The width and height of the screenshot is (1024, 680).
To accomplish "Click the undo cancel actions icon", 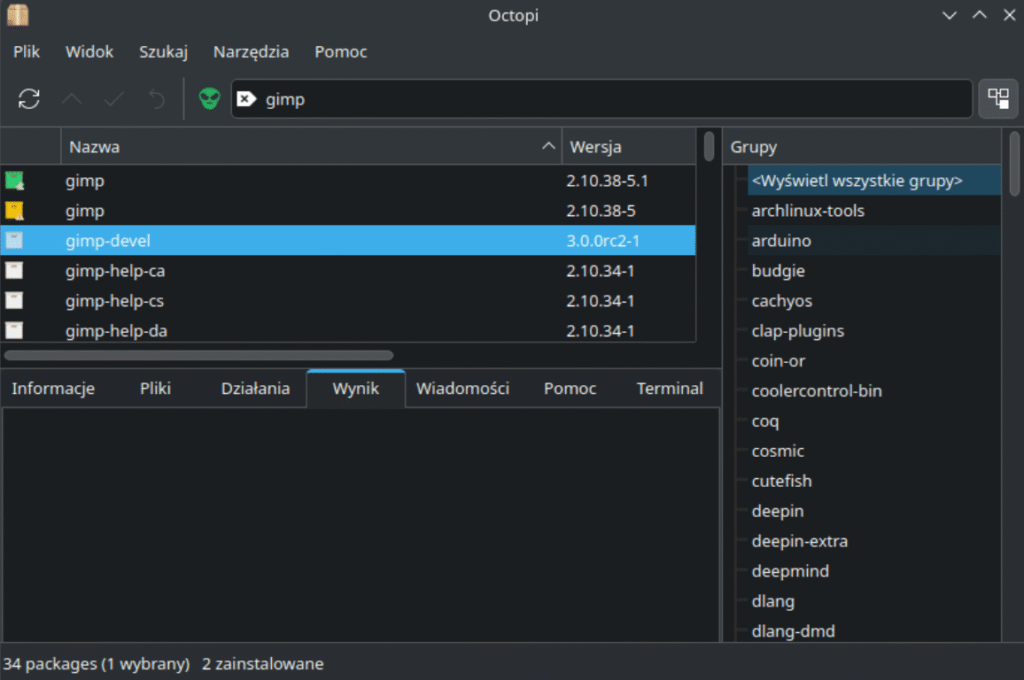I will 156,98.
